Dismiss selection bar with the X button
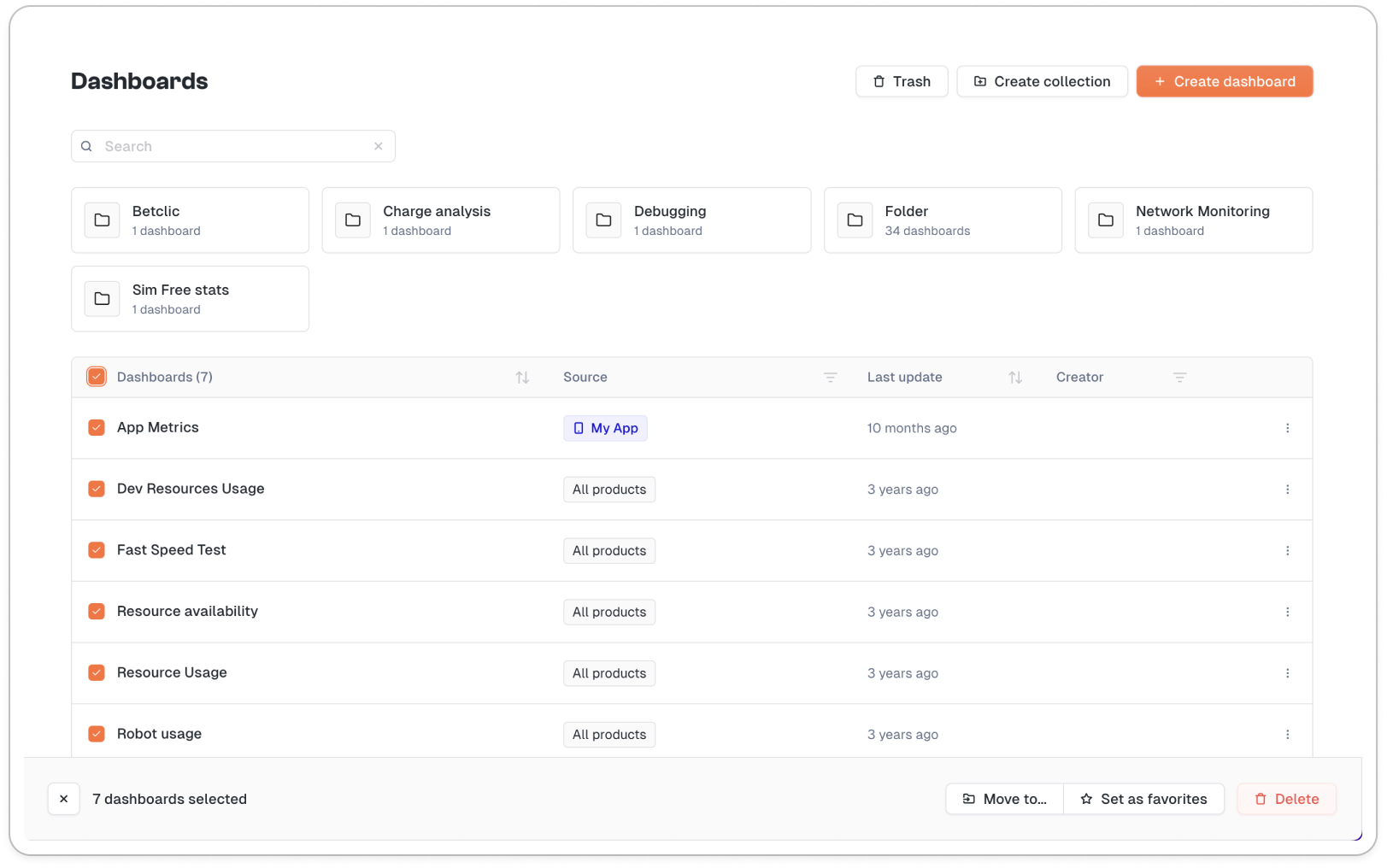 point(64,799)
